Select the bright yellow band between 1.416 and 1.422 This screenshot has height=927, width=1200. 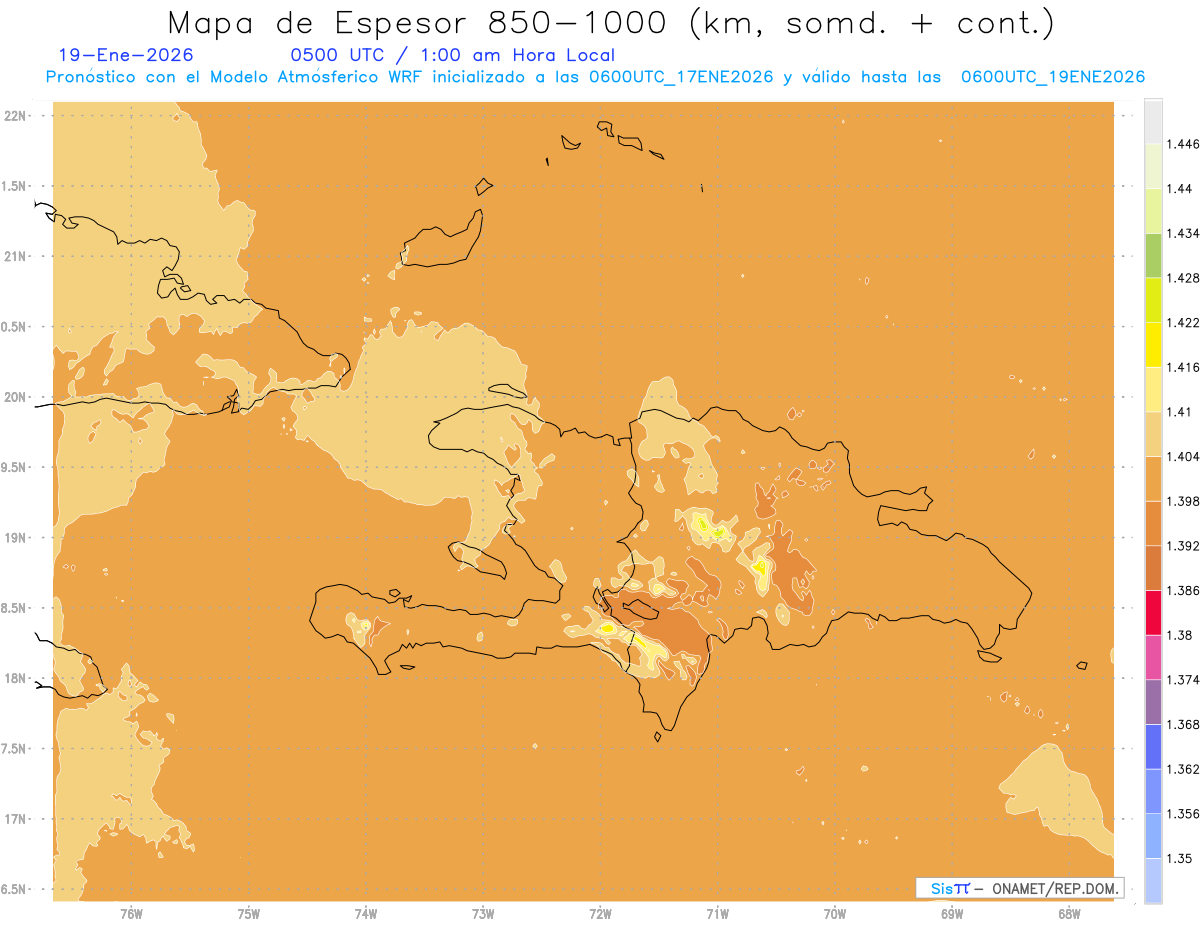pos(1153,345)
